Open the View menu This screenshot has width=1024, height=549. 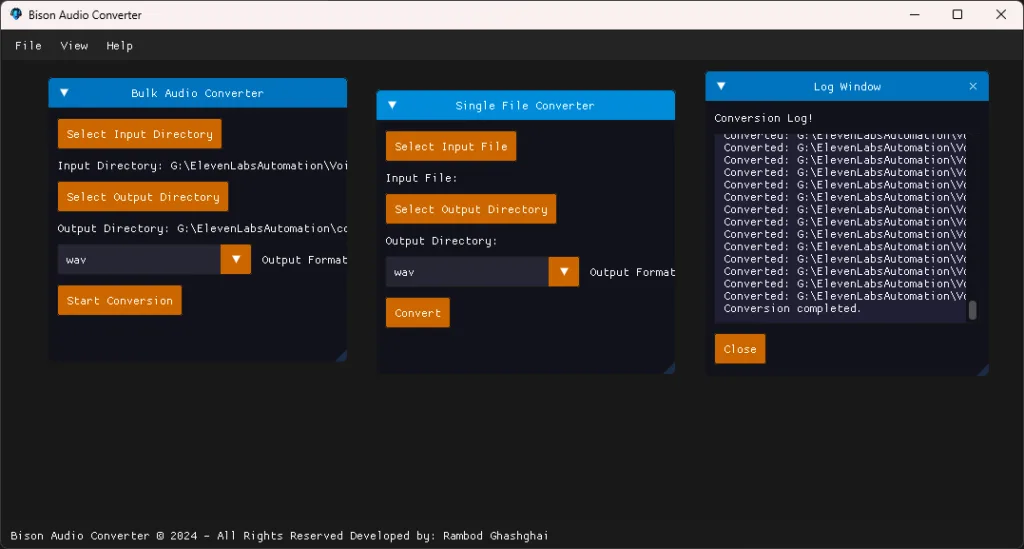(x=74, y=46)
